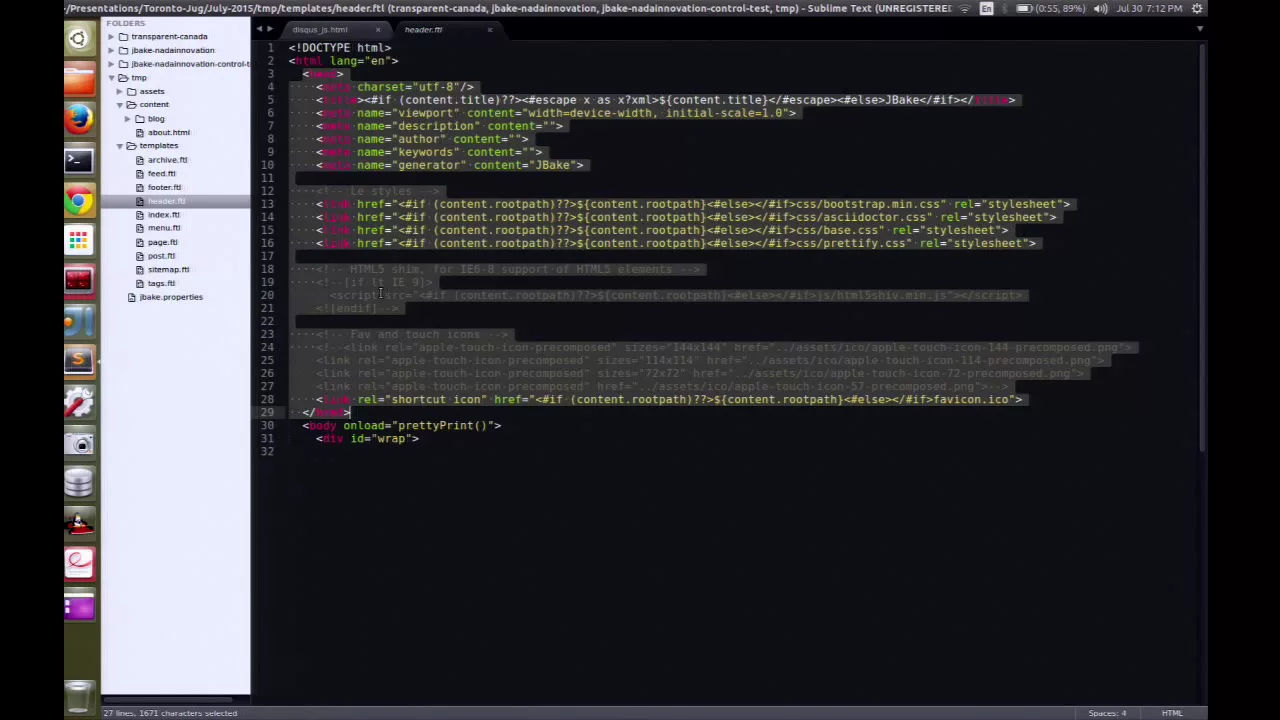The height and width of the screenshot is (720, 1280).
Task: Open the Terminal from the dock
Action: pos(79,160)
